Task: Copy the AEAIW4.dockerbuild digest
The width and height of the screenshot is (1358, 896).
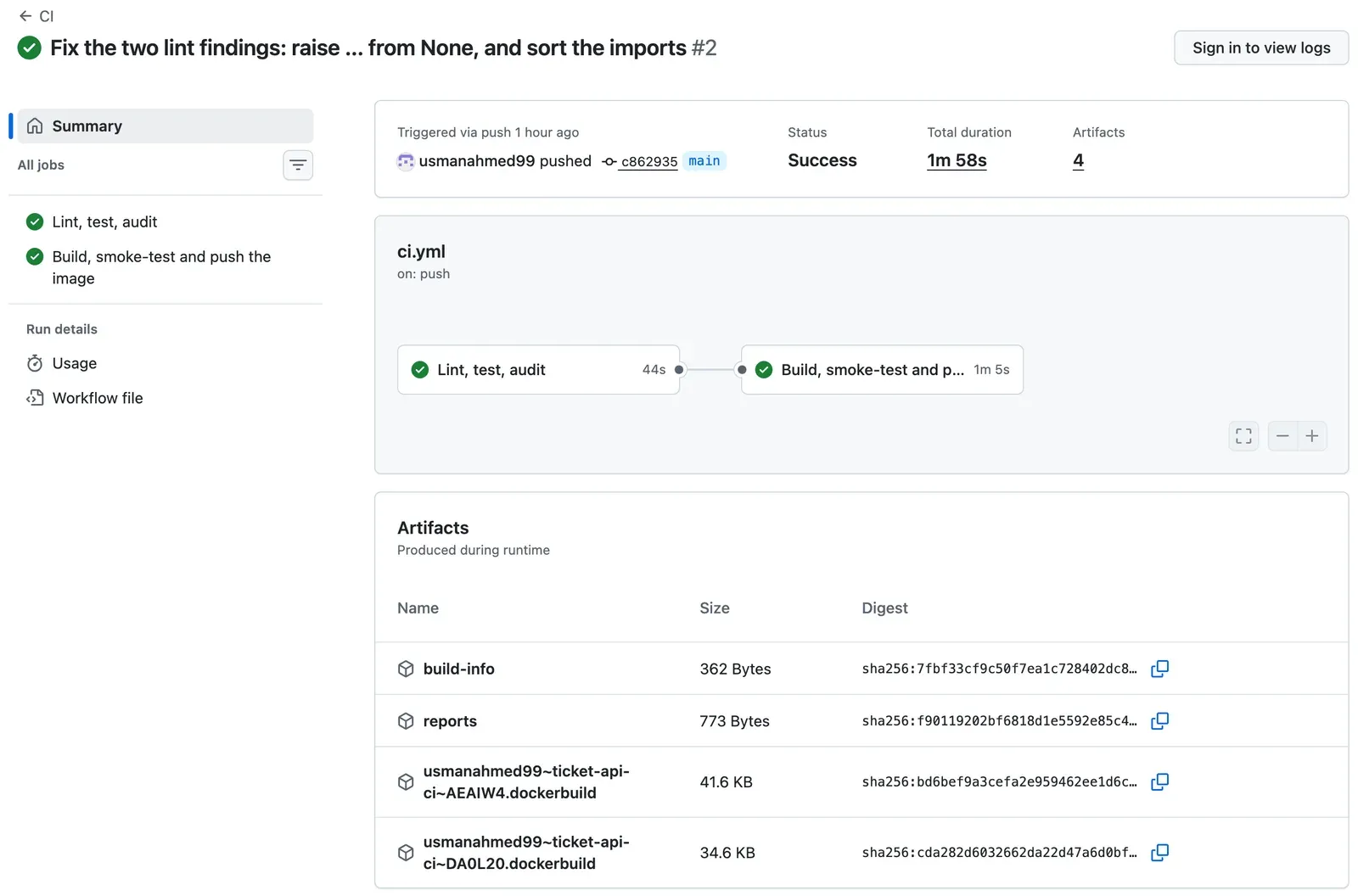Action: coord(1159,782)
